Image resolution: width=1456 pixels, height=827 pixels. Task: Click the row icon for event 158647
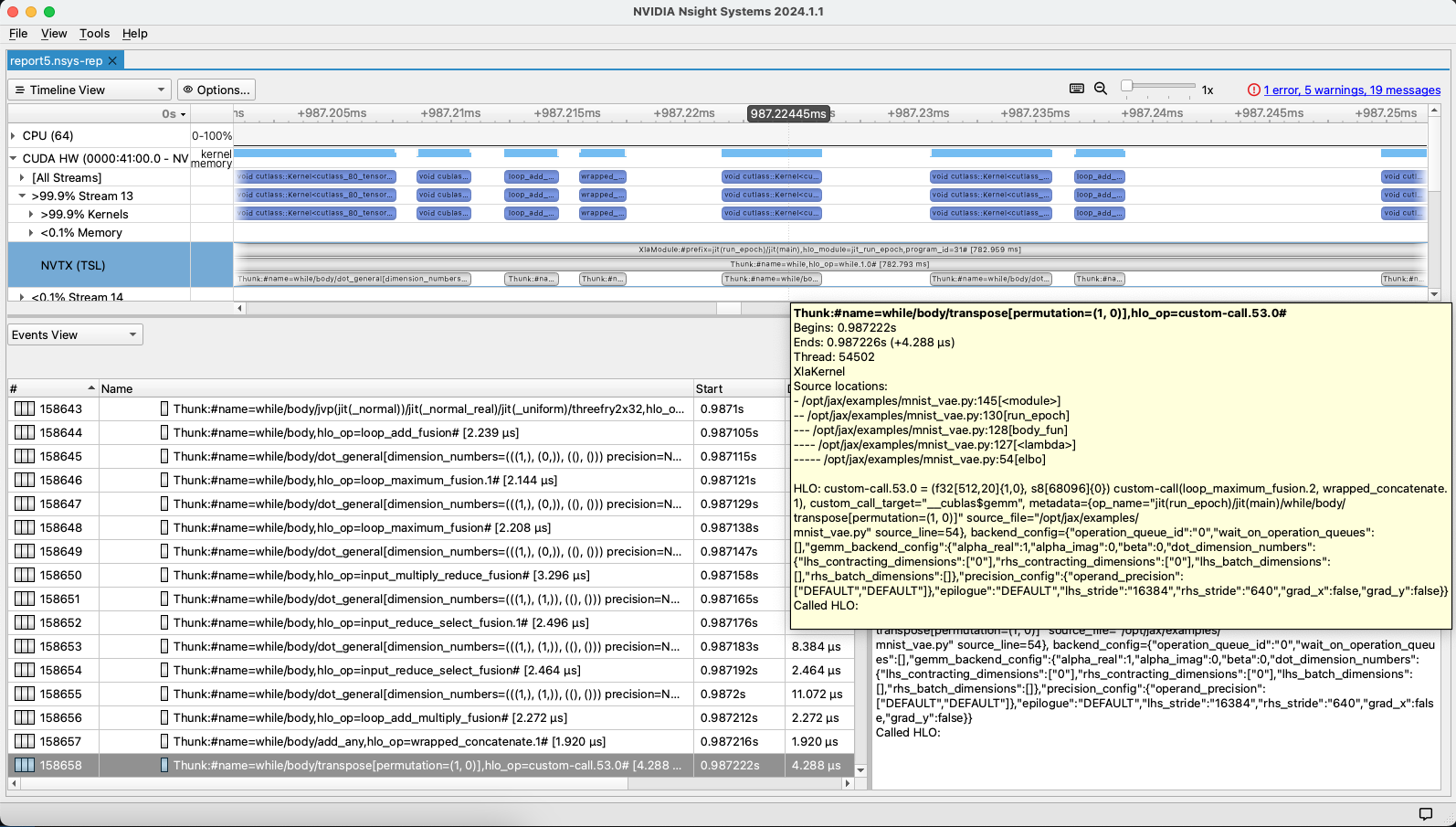click(25, 504)
